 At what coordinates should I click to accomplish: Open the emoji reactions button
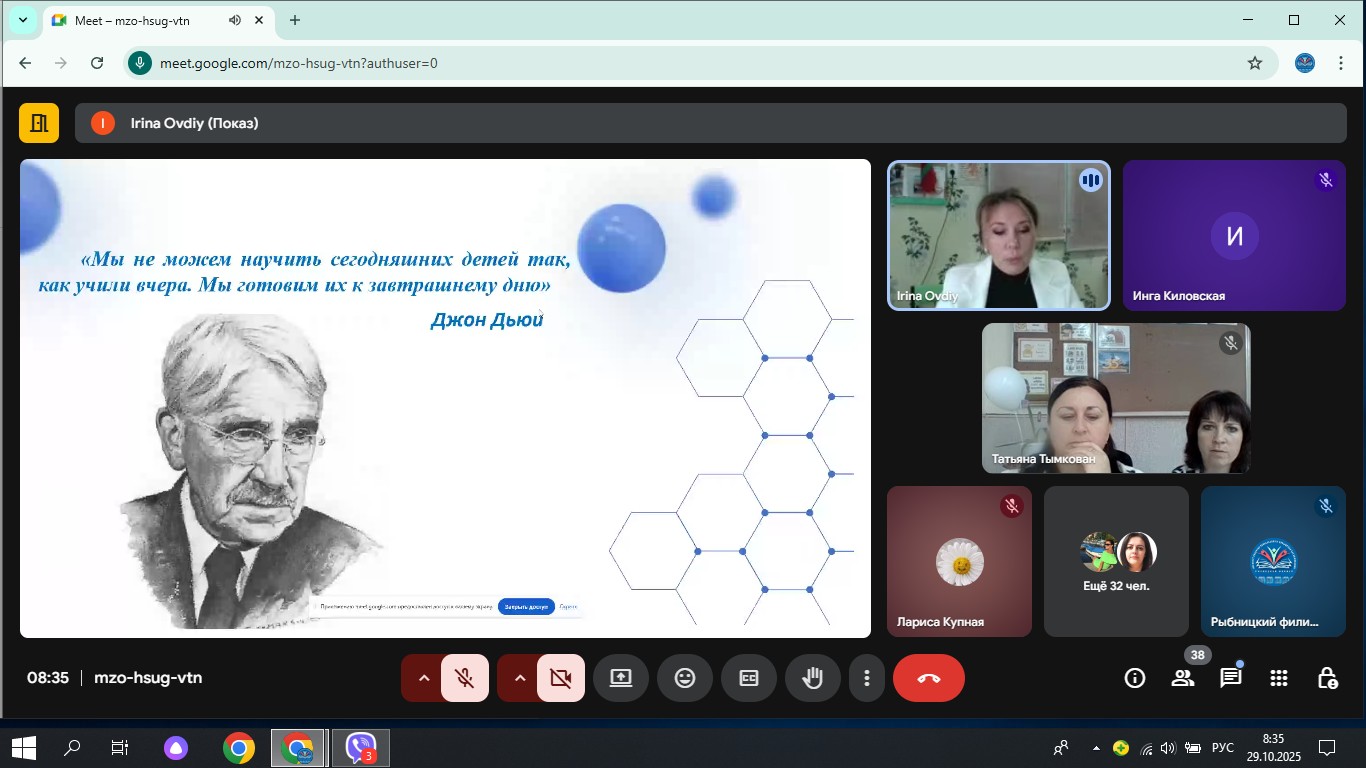[x=685, y=678]
